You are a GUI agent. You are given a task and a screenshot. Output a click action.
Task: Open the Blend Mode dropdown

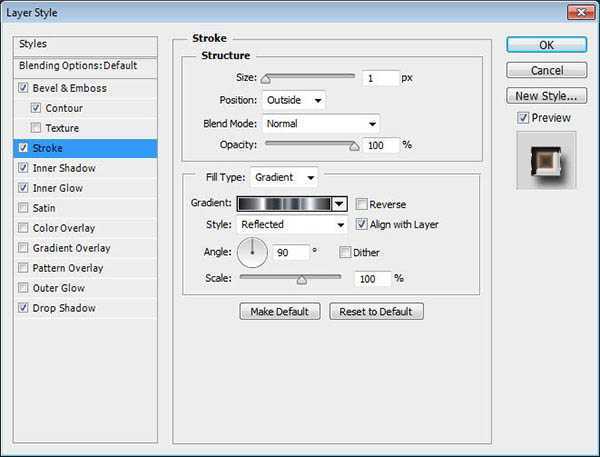321,124
